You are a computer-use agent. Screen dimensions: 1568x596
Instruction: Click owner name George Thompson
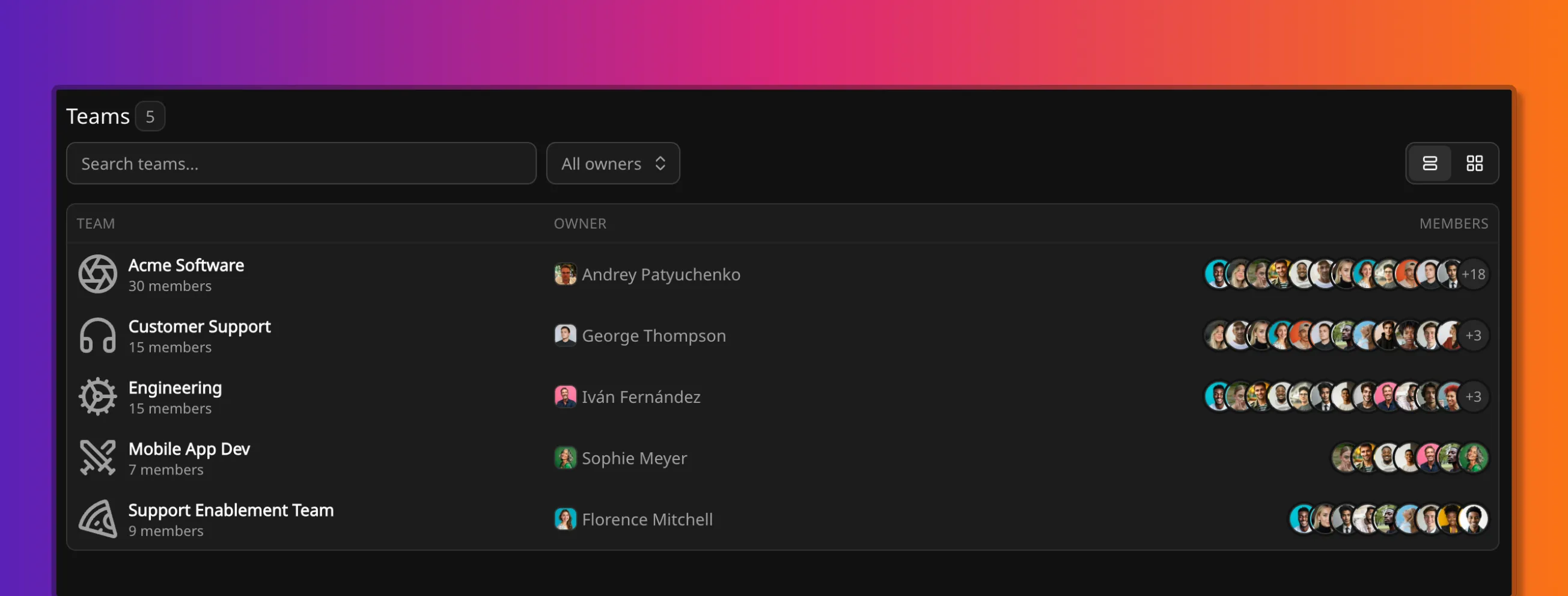point(654,336)
